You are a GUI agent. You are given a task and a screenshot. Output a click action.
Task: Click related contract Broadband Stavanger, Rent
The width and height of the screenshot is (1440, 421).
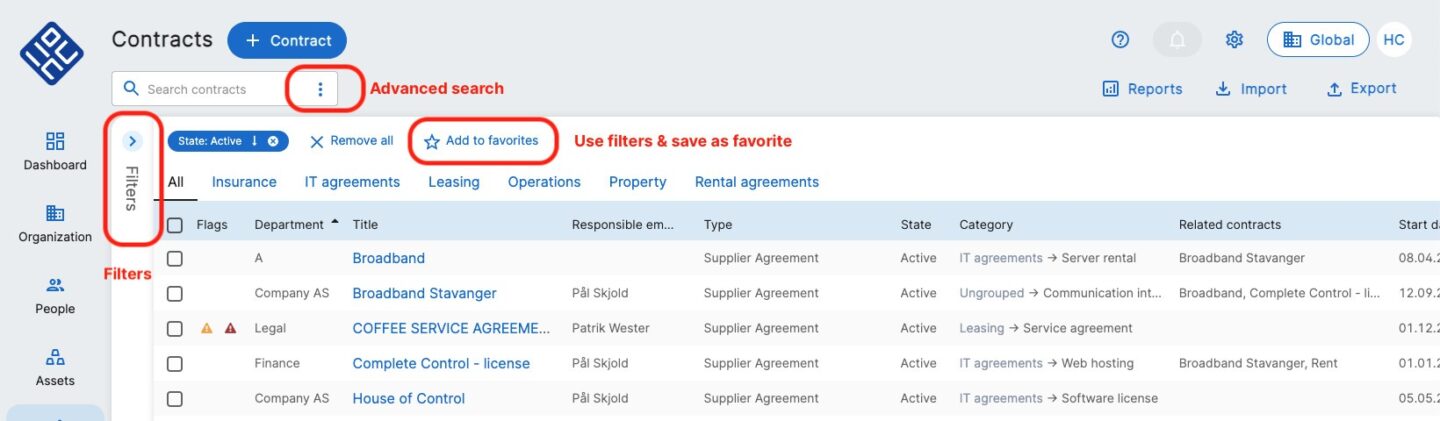1258,363
